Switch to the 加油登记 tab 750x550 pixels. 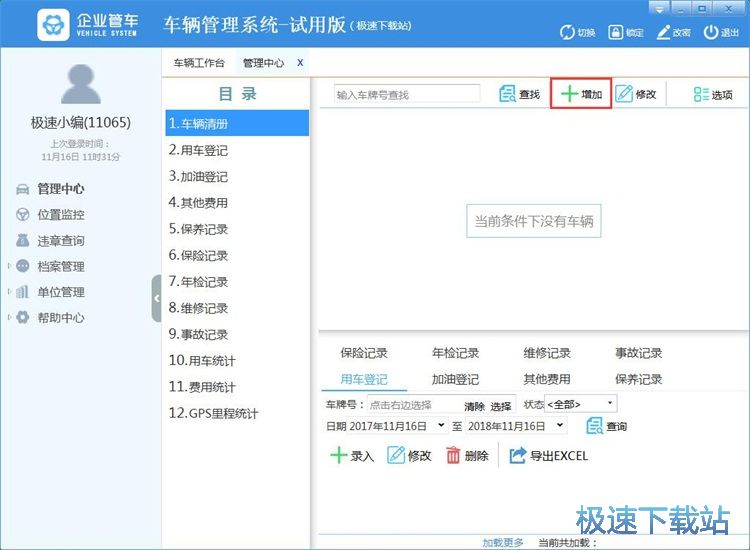tap(455, 380)
